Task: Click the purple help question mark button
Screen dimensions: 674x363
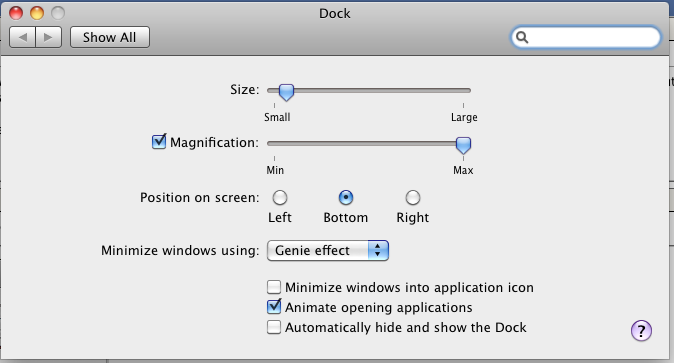Action: tap(641, 330)
